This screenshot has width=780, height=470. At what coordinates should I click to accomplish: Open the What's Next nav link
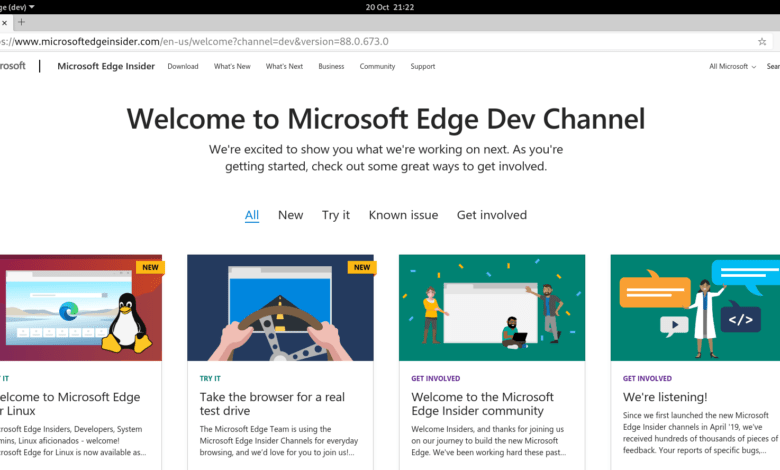pos(284,66)
